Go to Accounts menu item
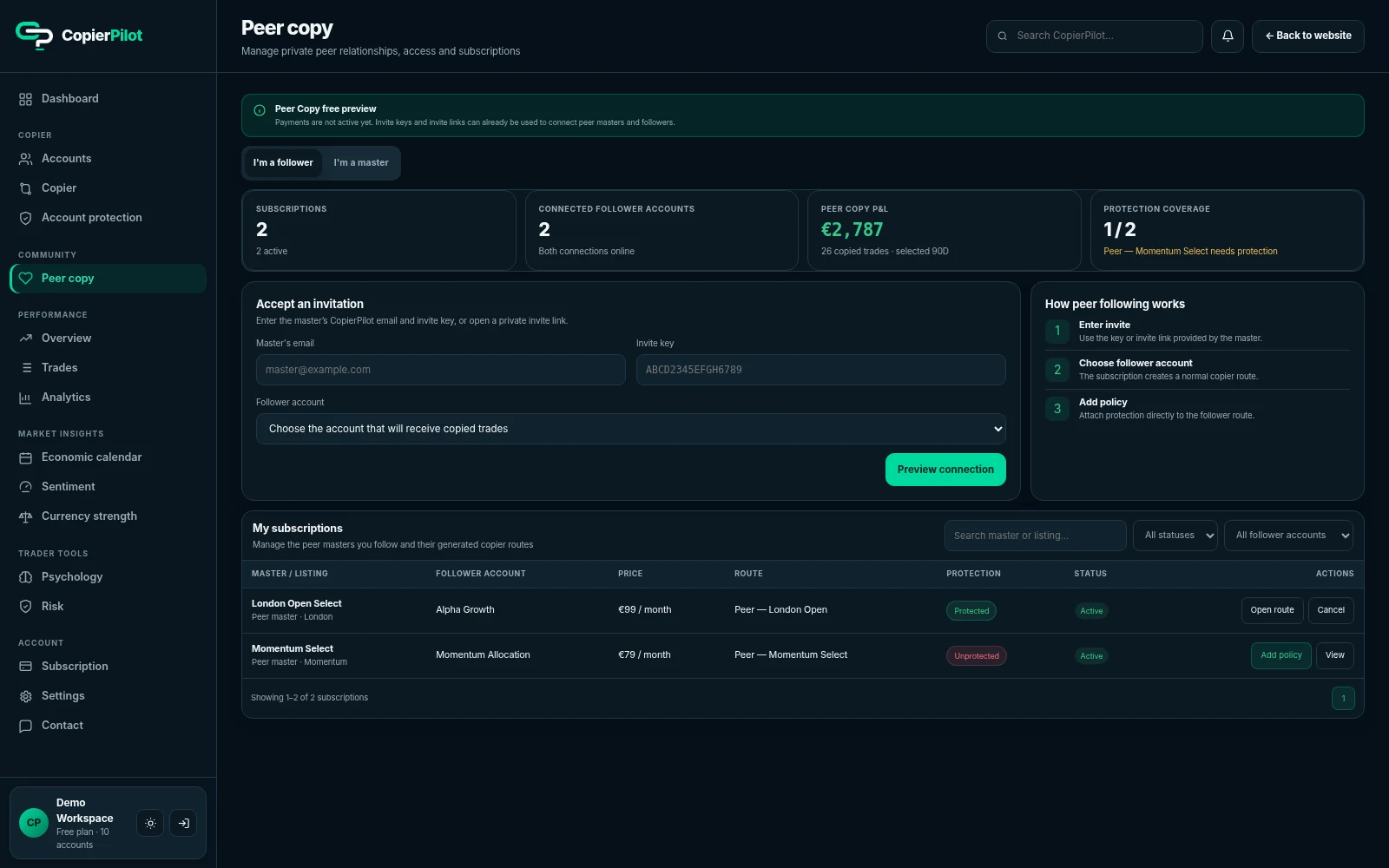Image resolution: width=1389 pixels, height=868 pixels. pos(108,159)
